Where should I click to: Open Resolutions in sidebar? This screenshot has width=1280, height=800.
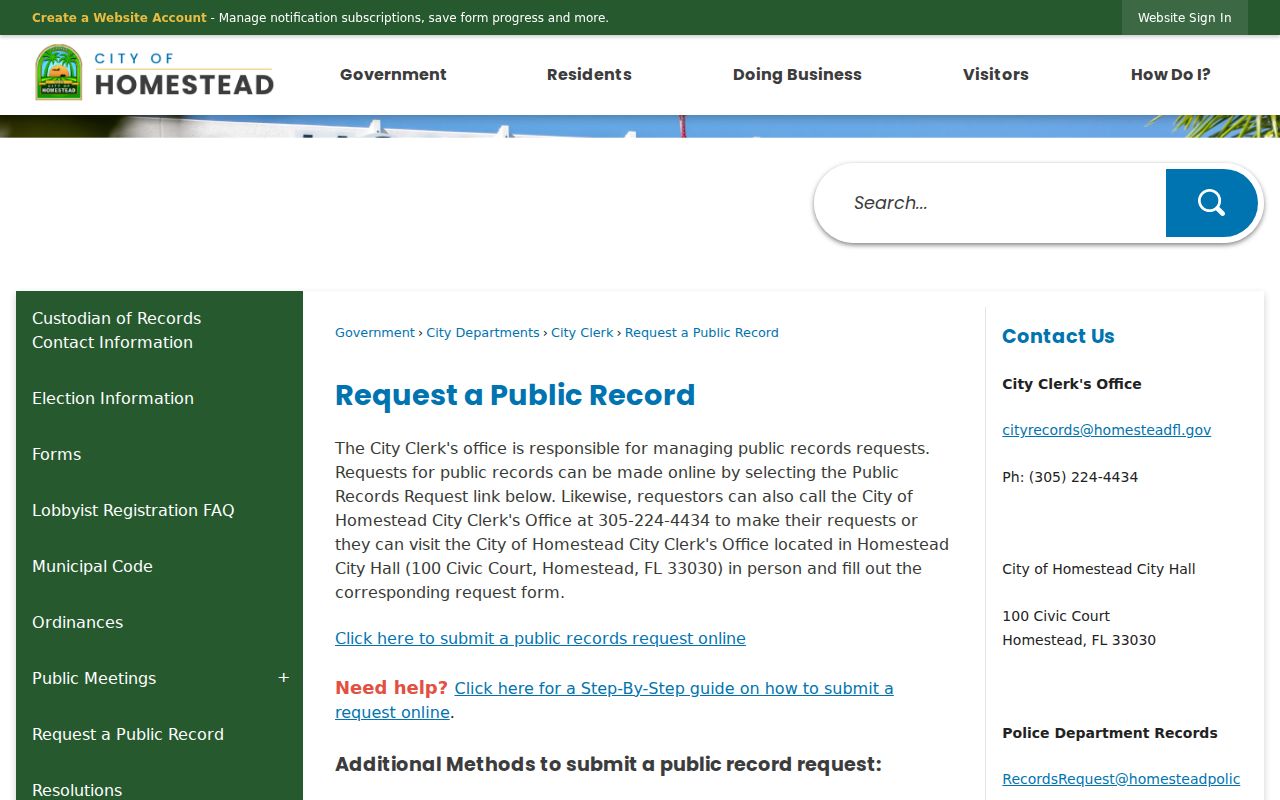tap(159, 788)
